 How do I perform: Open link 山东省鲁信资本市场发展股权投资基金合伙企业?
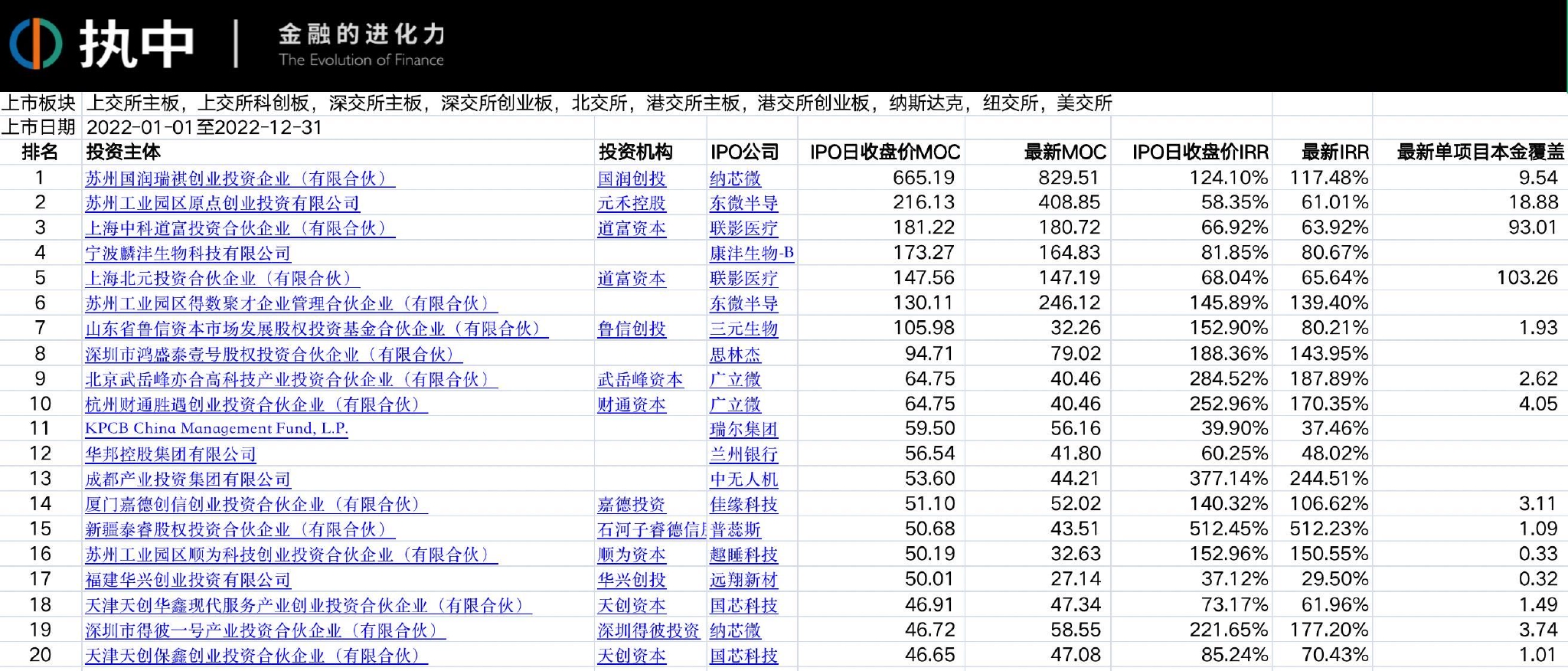point(317,329)
